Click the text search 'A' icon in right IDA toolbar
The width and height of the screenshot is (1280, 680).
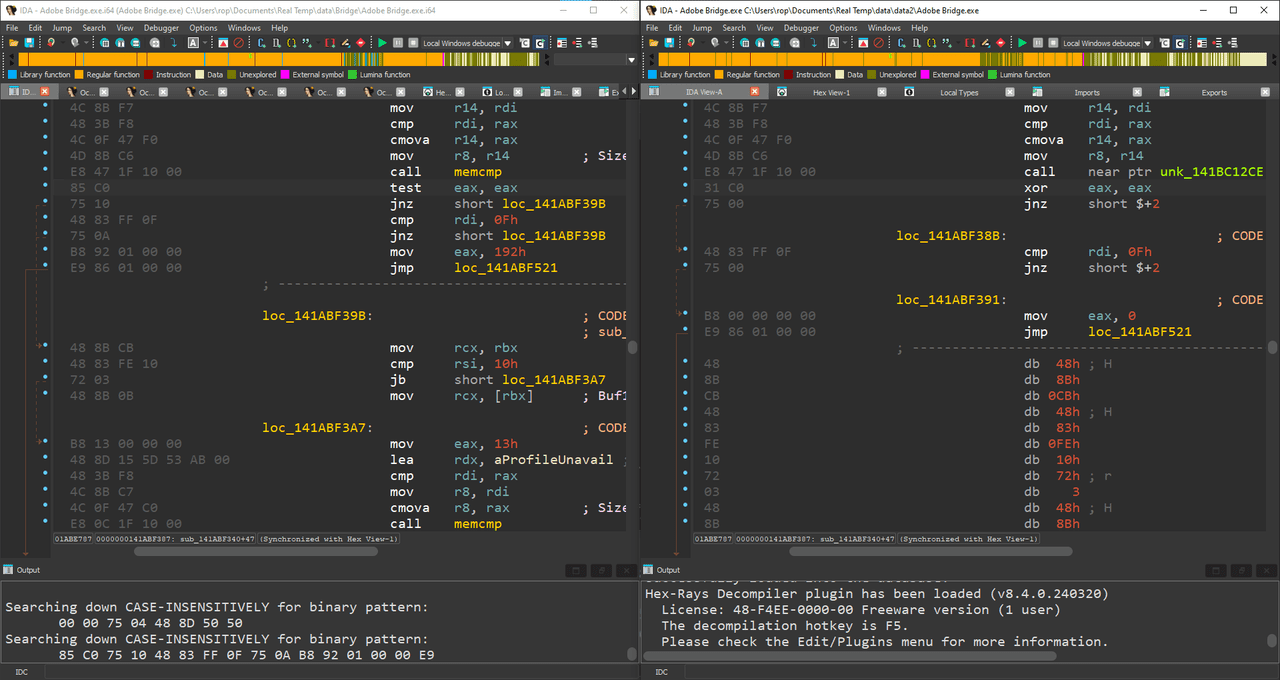pyautogui.click(x=833, y=43)
